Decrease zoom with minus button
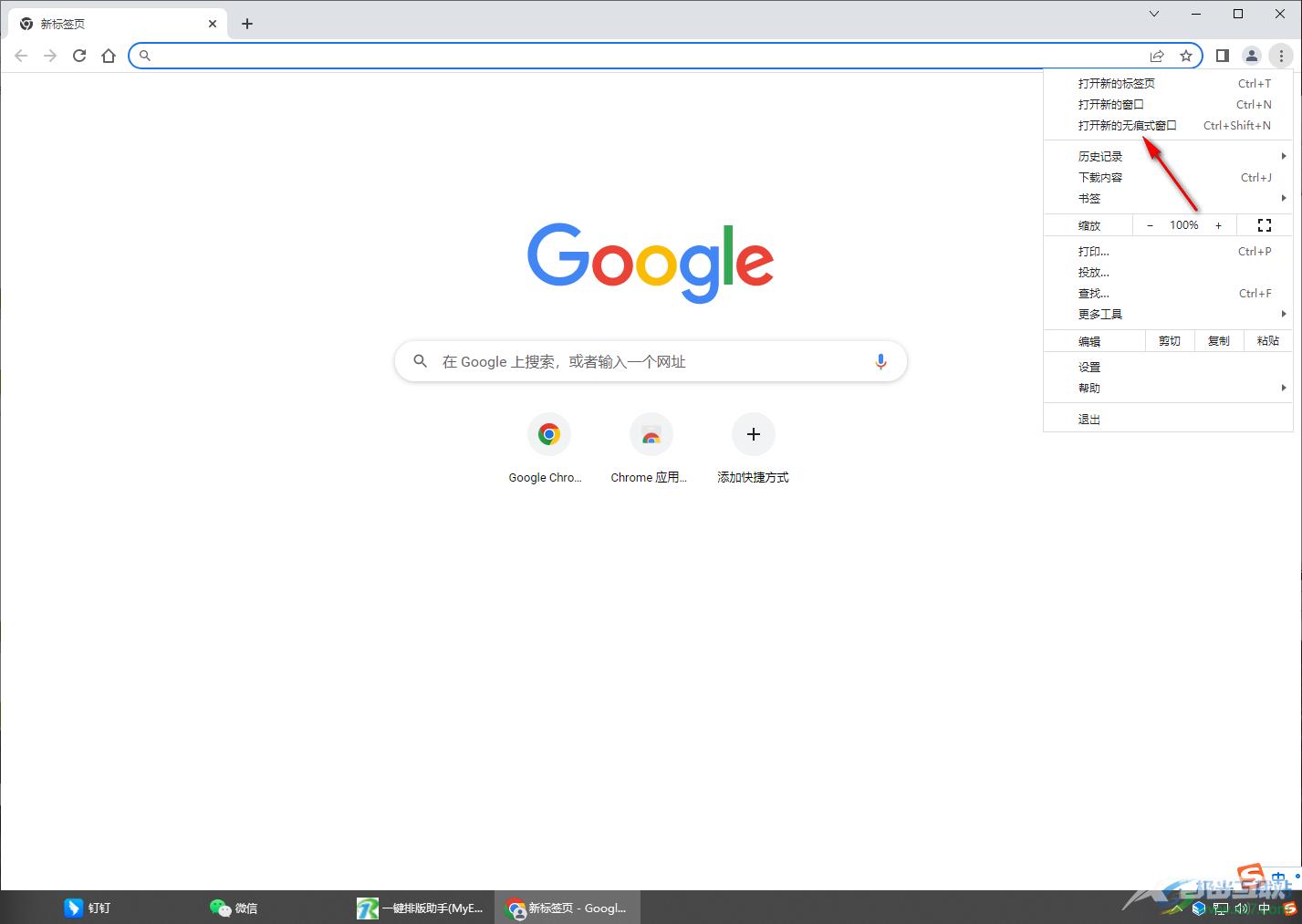The width and height of the screenshot is (1302, 924). [x=1150, y=225]
